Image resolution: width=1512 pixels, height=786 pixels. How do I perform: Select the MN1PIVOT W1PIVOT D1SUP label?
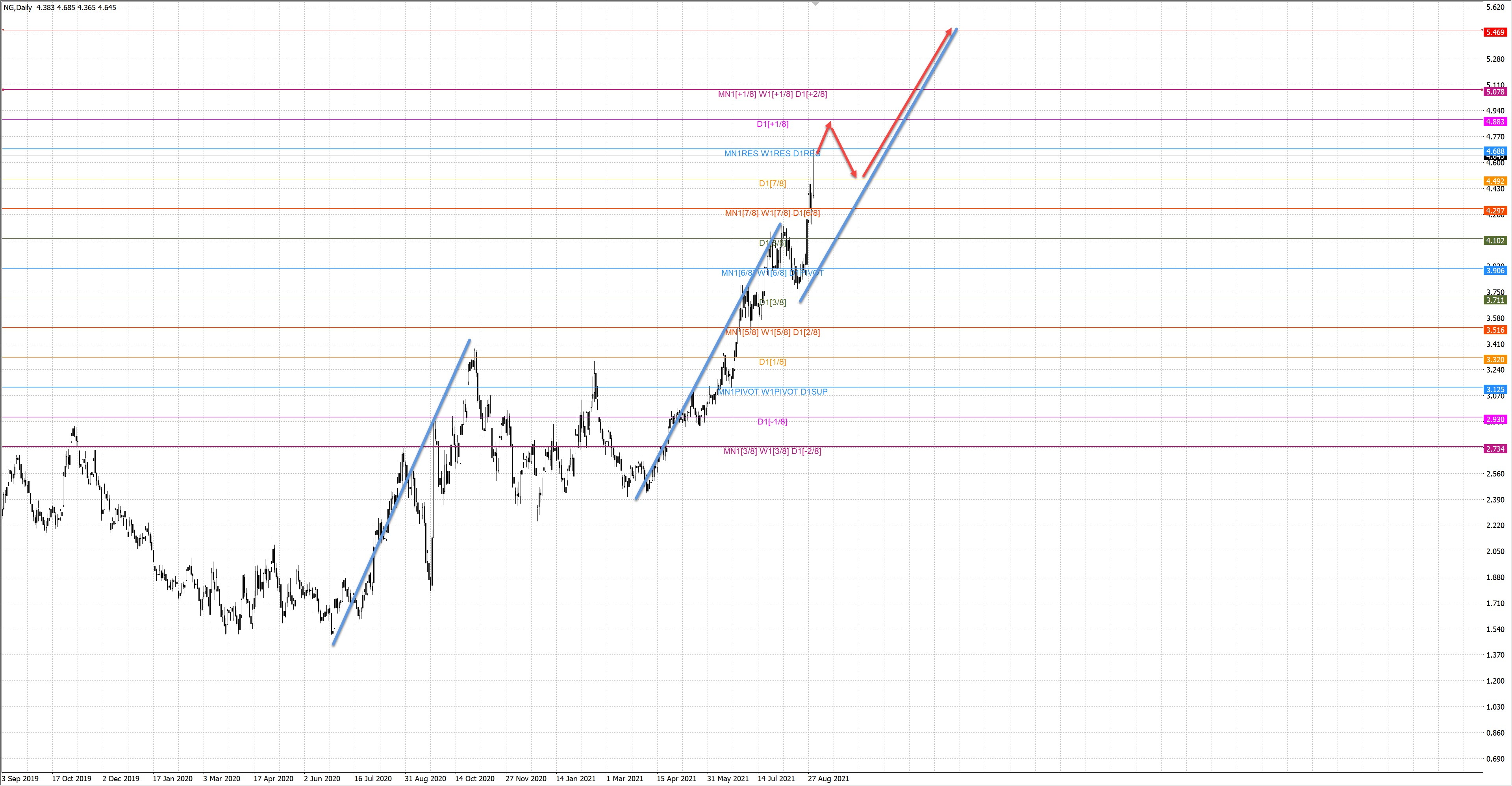(773, 391)
